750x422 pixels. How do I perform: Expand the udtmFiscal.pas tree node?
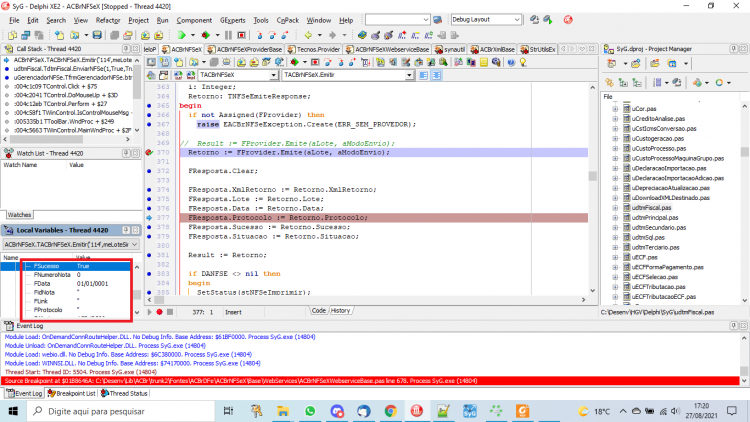pos(615,208)
